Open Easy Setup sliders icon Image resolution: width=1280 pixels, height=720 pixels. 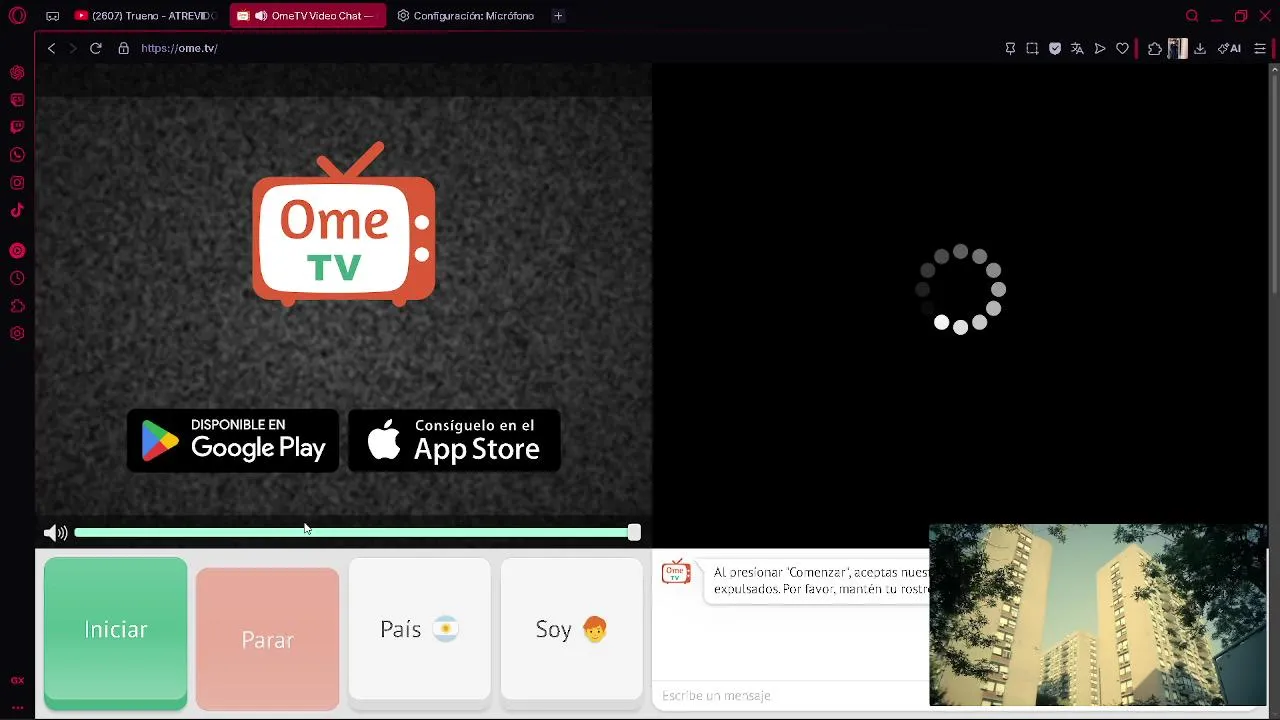pyautogui.click(x=1260, y=48)
